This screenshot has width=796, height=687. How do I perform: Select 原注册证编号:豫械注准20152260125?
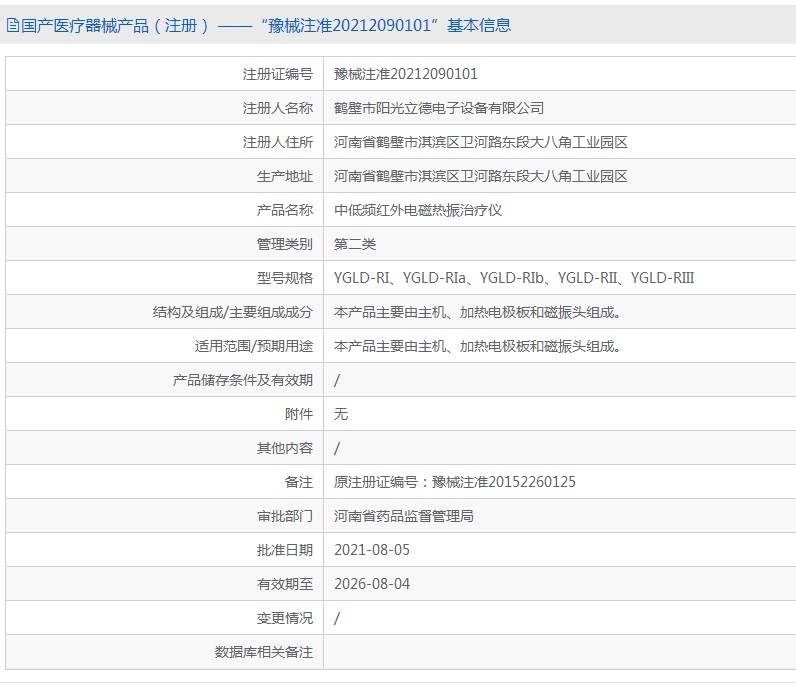pyautogui.click(x=454, y=482)
